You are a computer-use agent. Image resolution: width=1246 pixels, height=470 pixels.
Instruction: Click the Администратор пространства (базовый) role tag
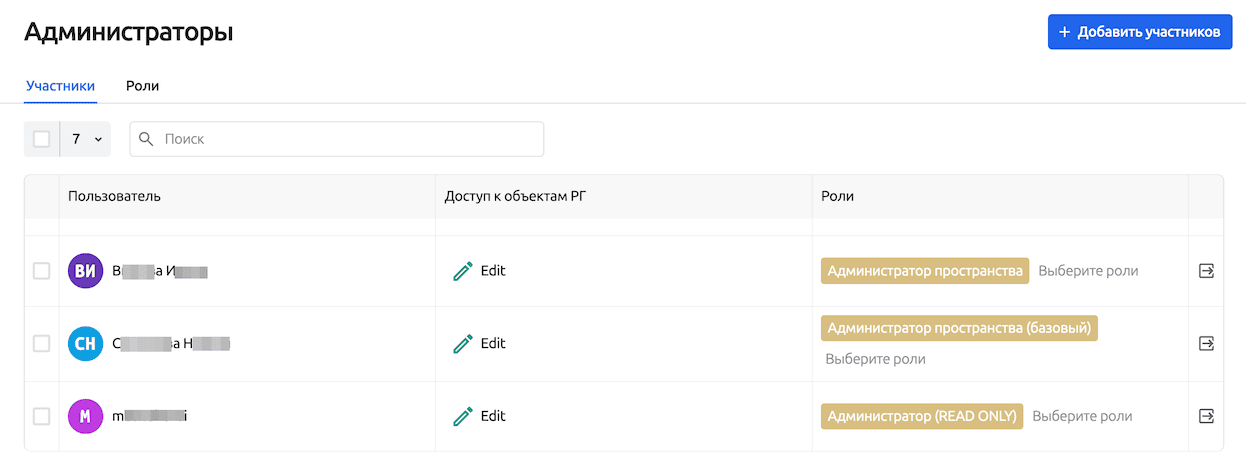point(959,328)
